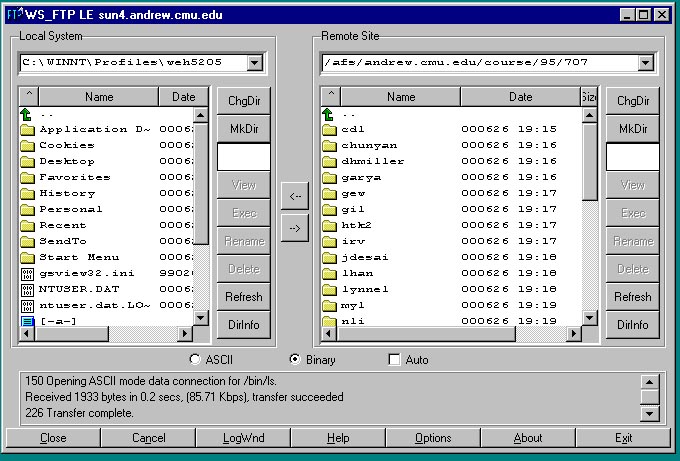680x461 pixels.
Task: Select the htk2 remote folder icon
Action: click(330, 226)
